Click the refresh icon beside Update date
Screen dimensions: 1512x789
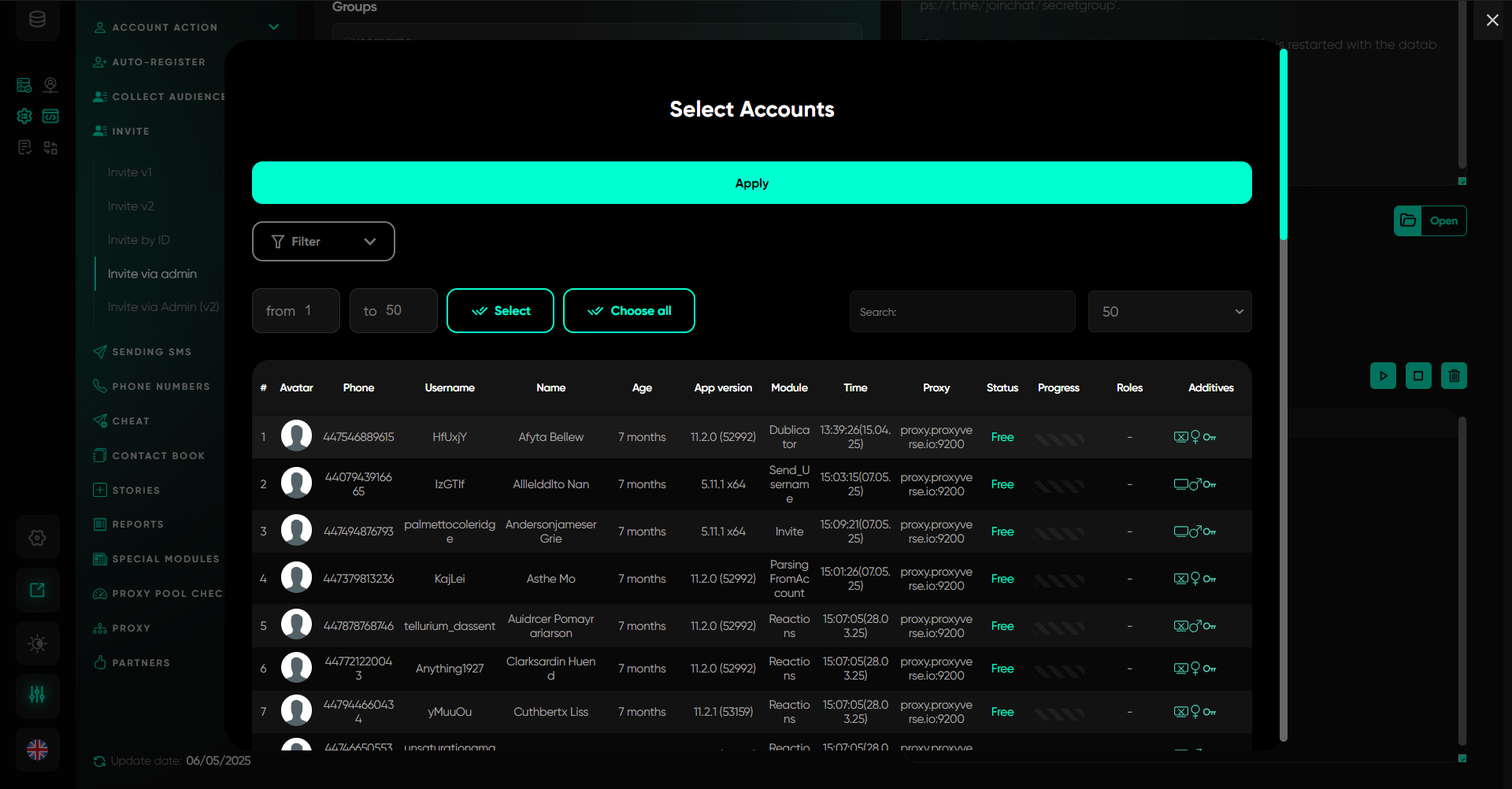[99, 761]
